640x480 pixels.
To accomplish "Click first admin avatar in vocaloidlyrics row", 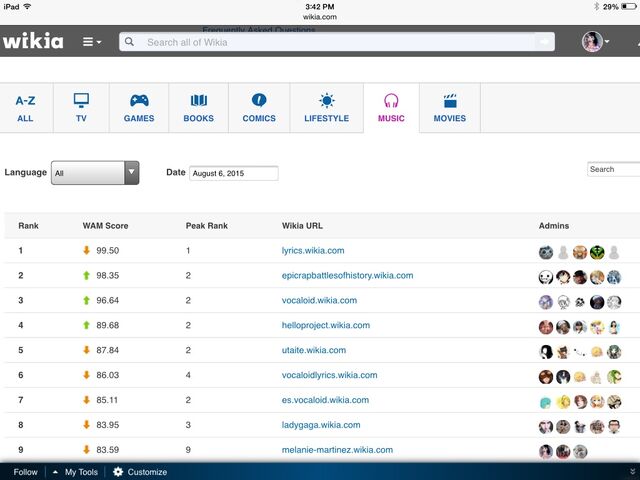I will 546,377.
